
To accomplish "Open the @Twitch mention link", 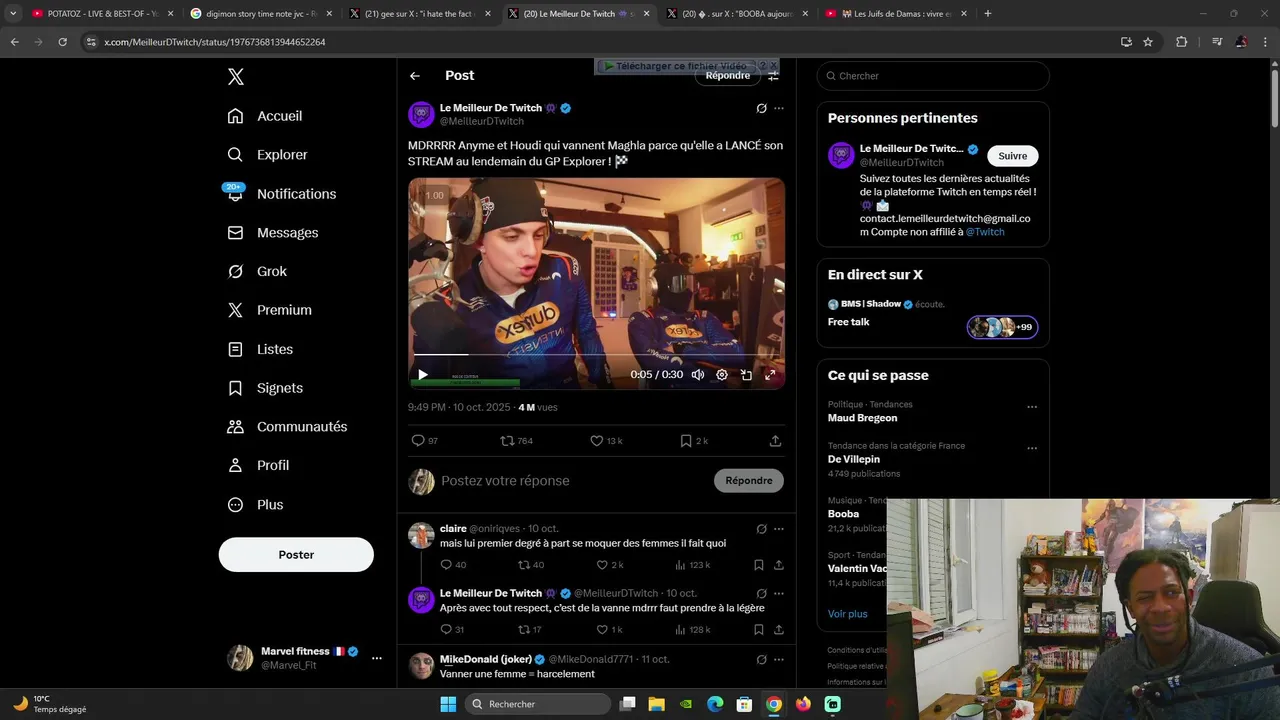I will click(985, 232).
